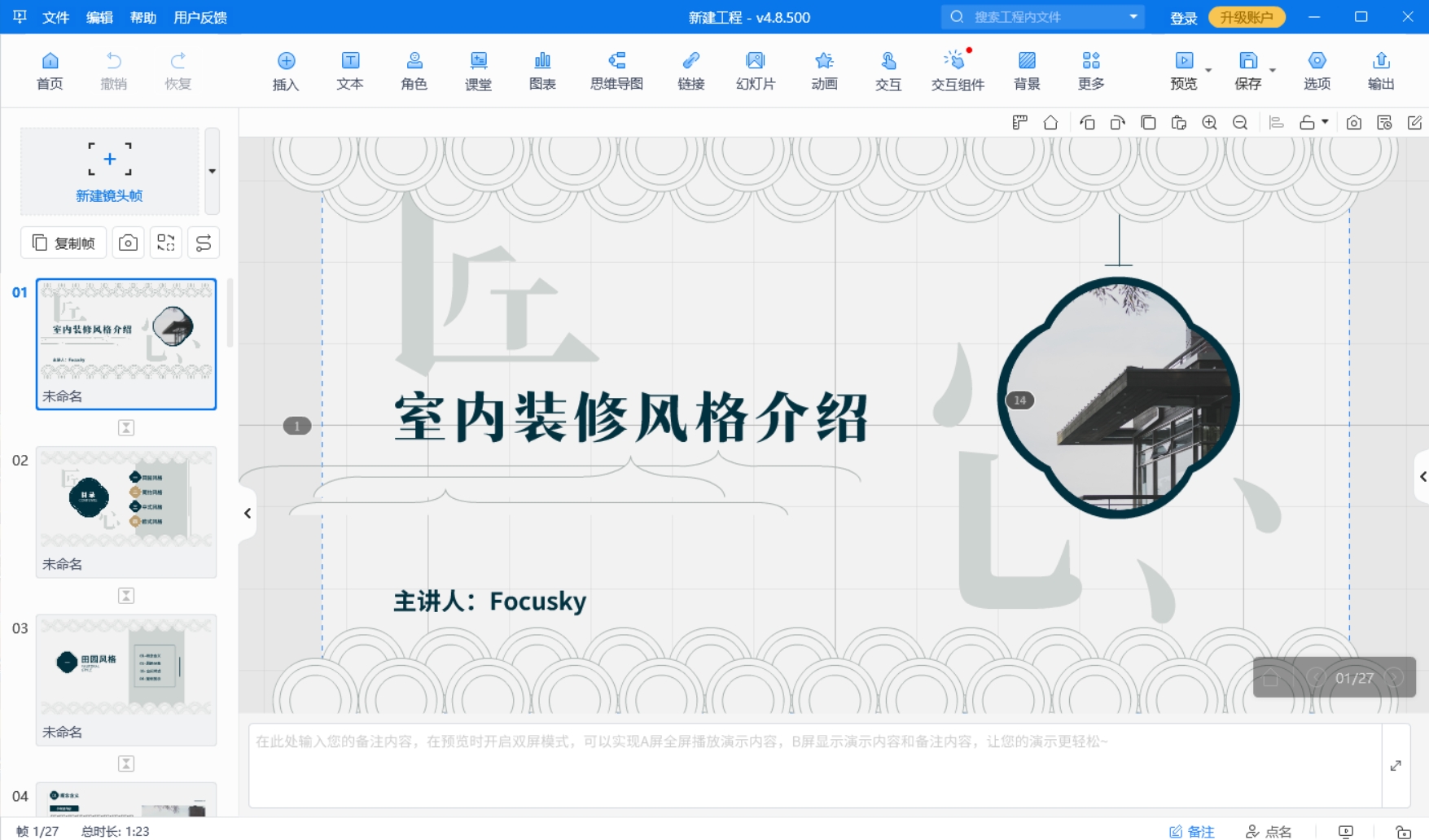Open 交互组件 interactive components
The height and width of the screenshot is (840, 1429).
pos(958,71)
